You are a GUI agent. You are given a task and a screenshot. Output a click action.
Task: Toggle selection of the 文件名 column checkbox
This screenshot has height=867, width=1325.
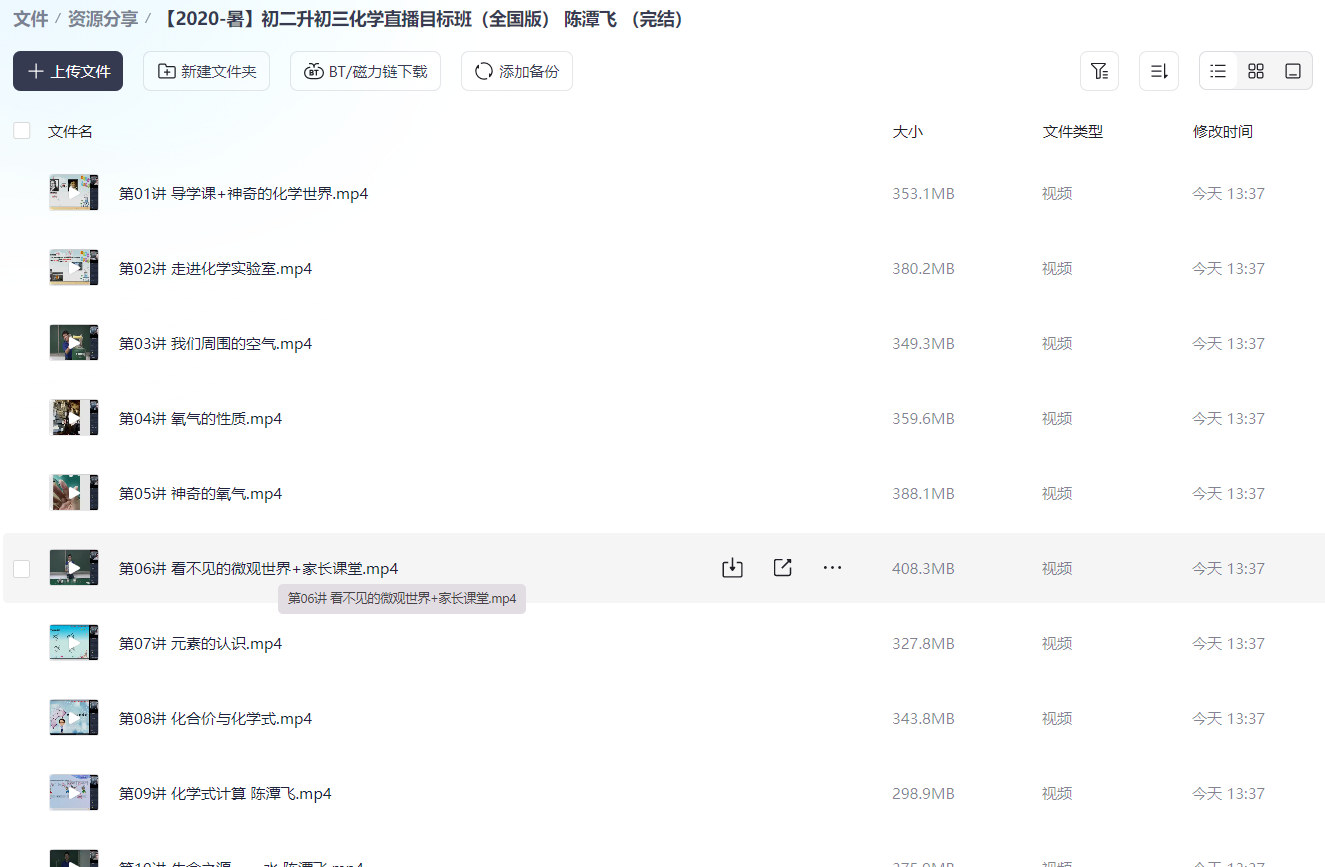coord(21,130)
